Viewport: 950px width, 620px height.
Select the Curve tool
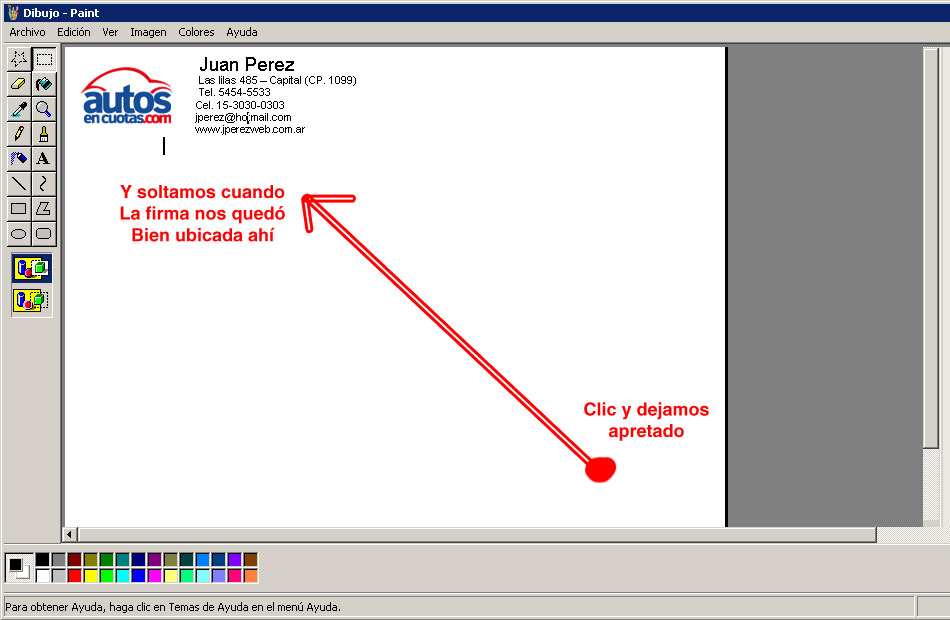(44, 183)
